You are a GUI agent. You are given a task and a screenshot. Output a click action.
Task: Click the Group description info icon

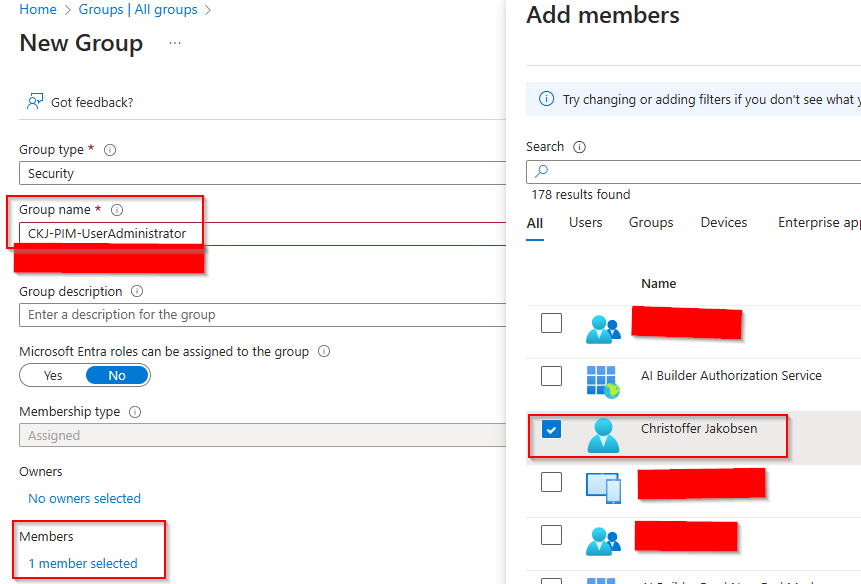click(137, 292)
